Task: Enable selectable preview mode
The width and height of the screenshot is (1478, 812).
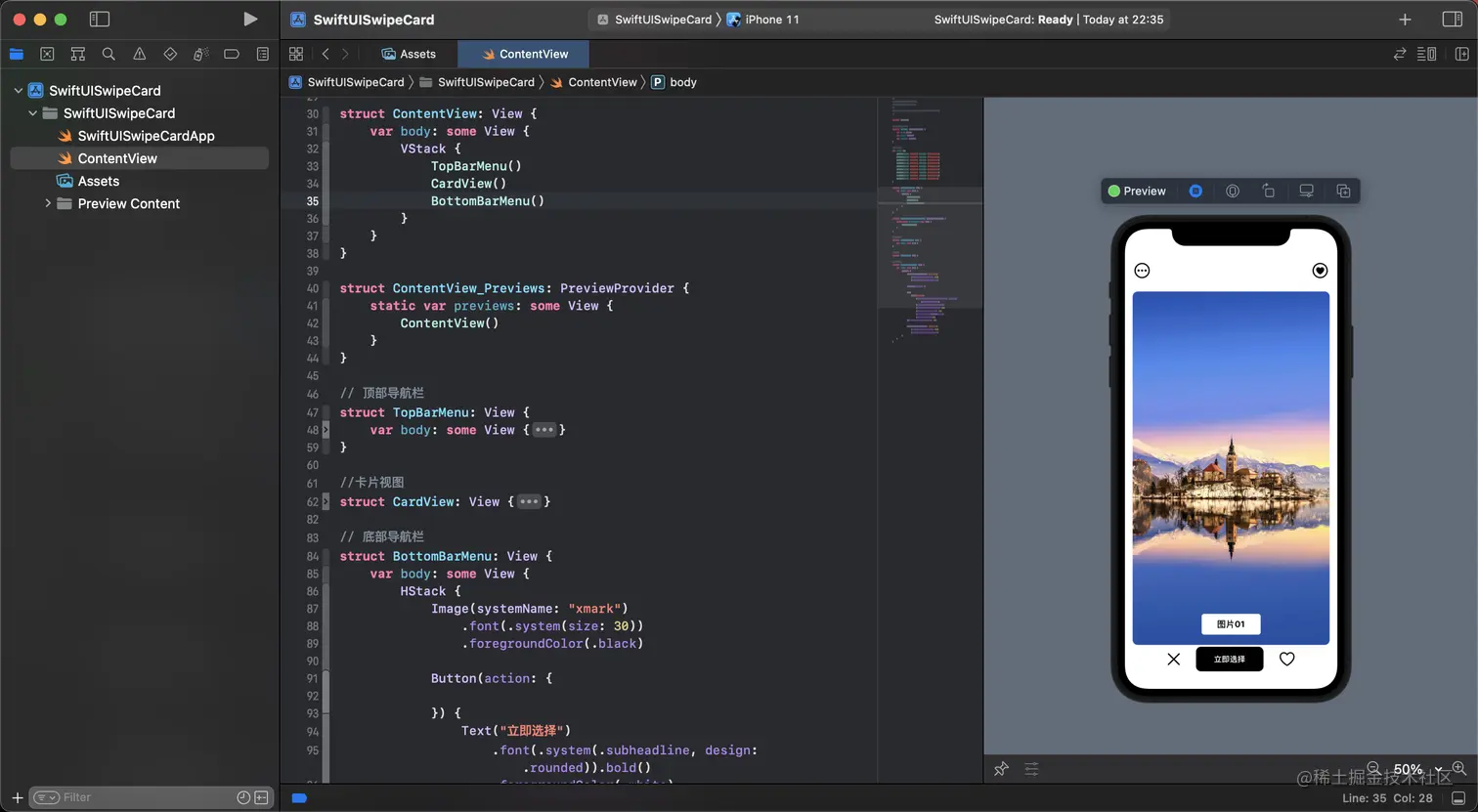Action: [x=1233, y=192]
